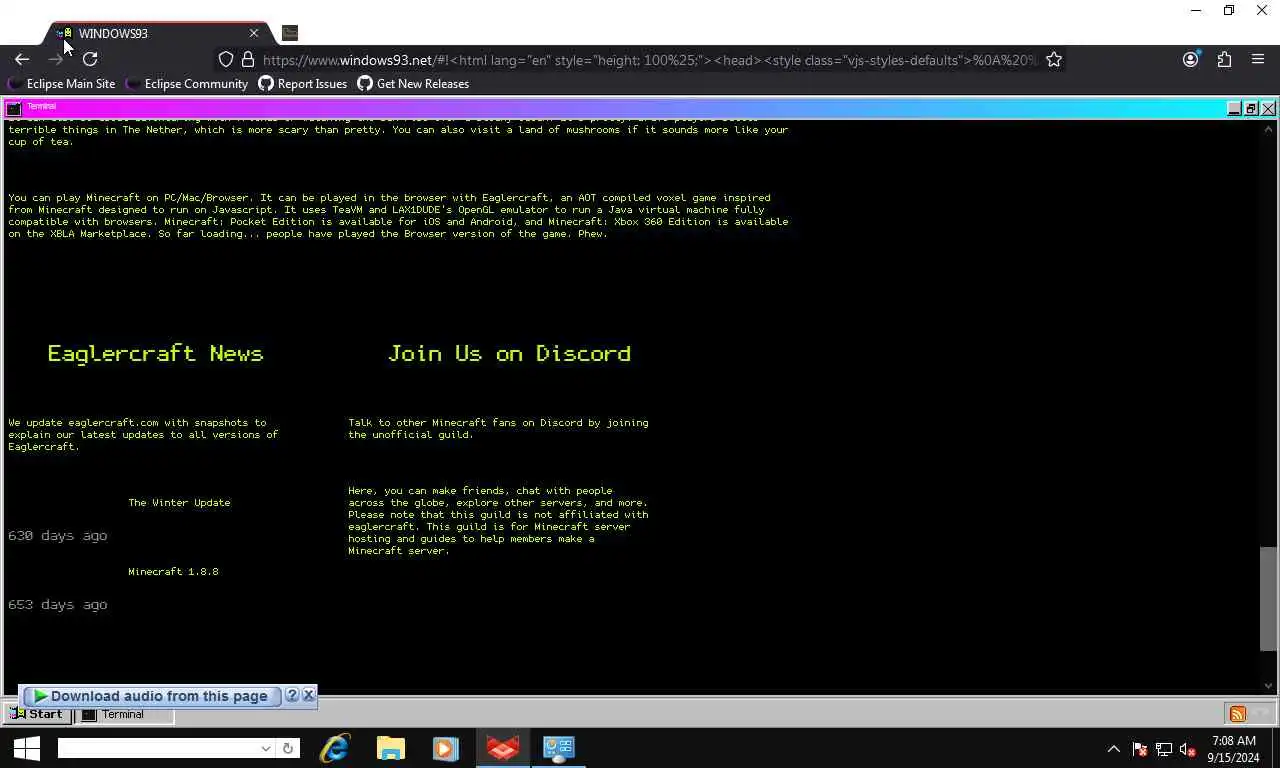Click Download audio from this page button
Screen dimensions: 1280x768
pos(151,696)
